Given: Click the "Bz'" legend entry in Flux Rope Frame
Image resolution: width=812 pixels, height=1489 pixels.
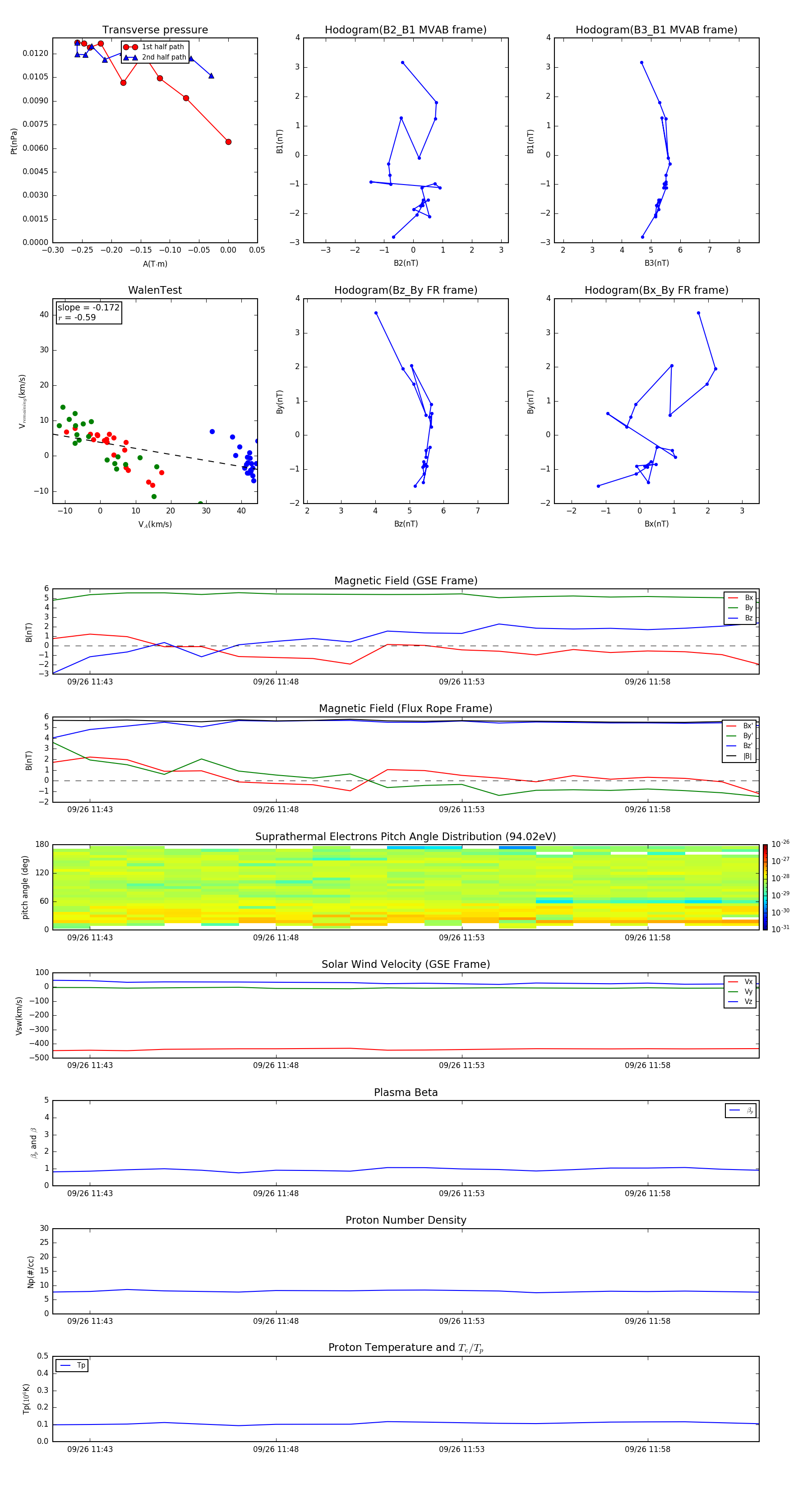Looking at the screenshot, I should (x=740, y=746).
